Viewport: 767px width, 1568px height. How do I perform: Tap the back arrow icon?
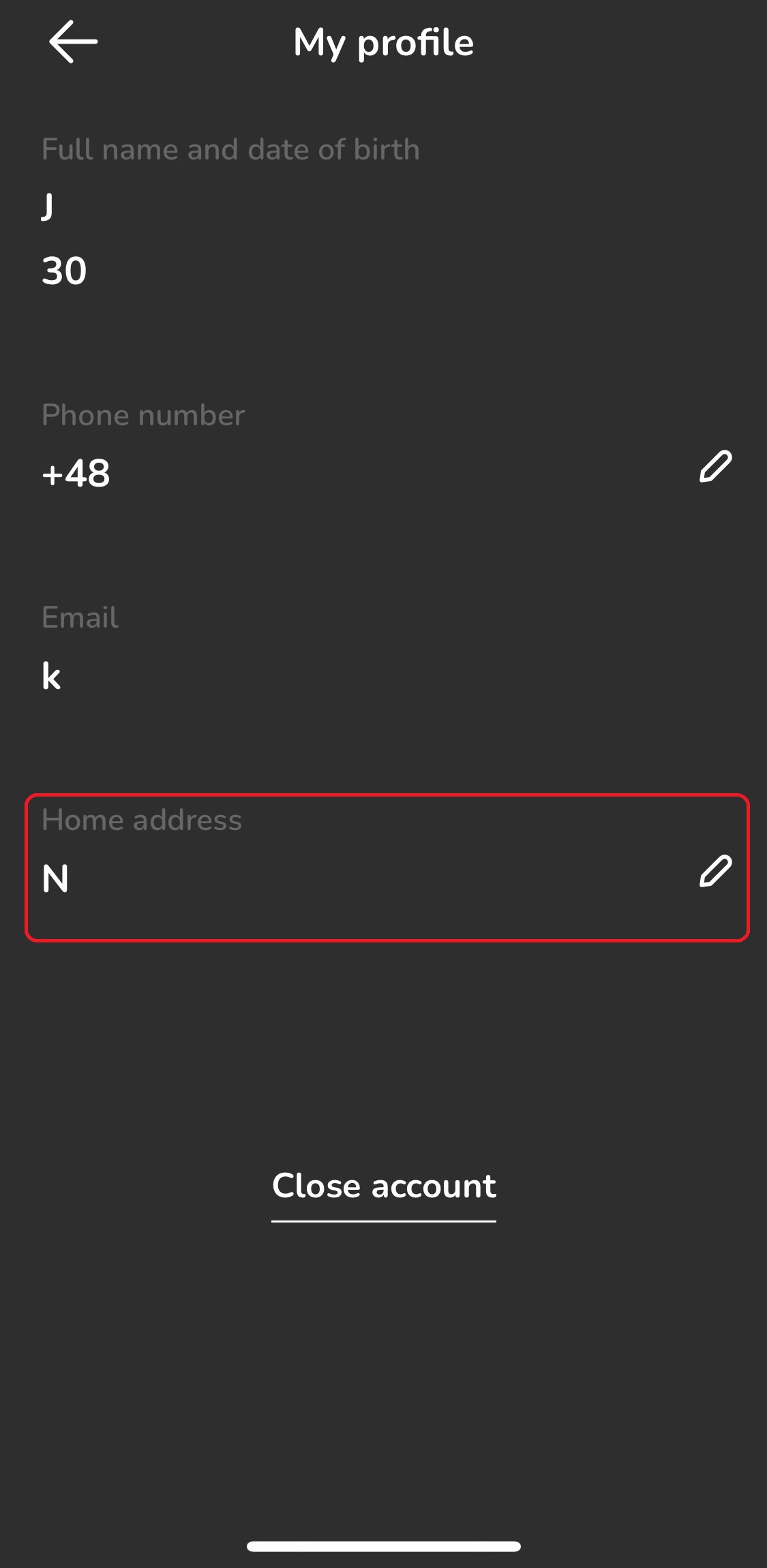tap(73, 42)
